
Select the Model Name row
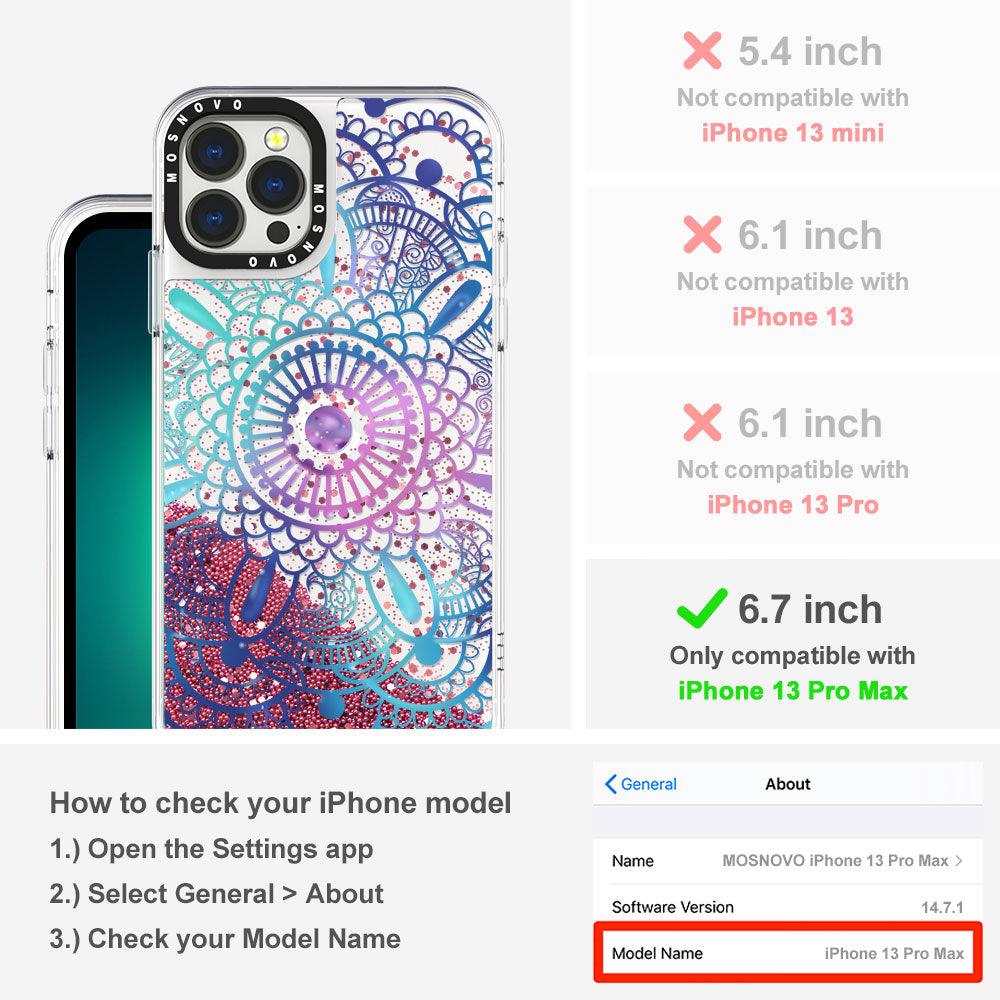(x=788, y=953)
